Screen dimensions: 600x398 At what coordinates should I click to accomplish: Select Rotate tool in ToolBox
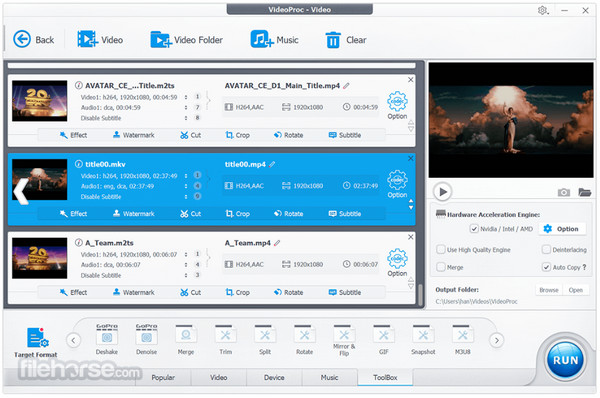(x=305, y=340)
